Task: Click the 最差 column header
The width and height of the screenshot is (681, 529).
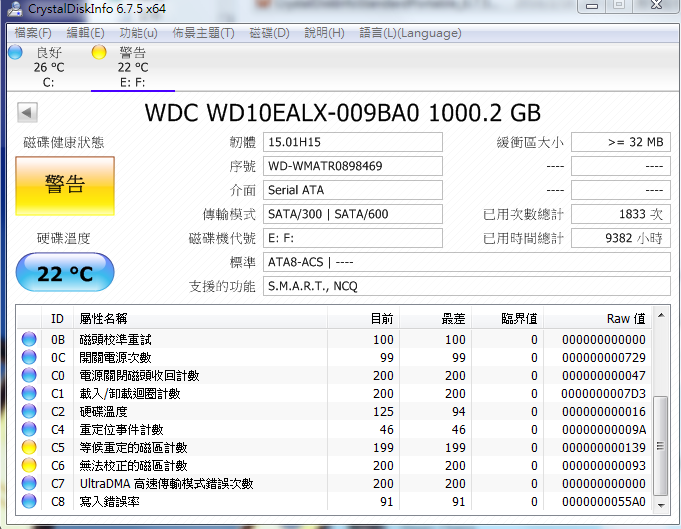Action: pos(435,318)
